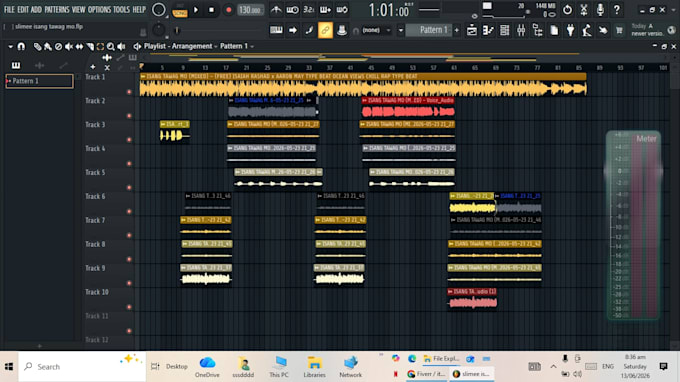Viewport: 680px width, 382px height.
Task: Open the Piano roll view icon
Action: pyautogui.click(x=488, y=30)
